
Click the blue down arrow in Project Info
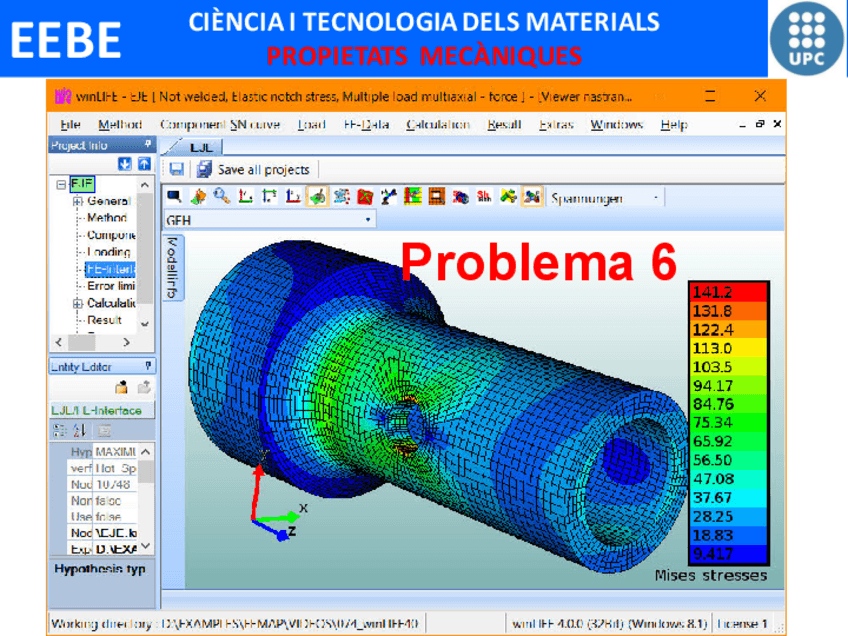coord(126,164)
